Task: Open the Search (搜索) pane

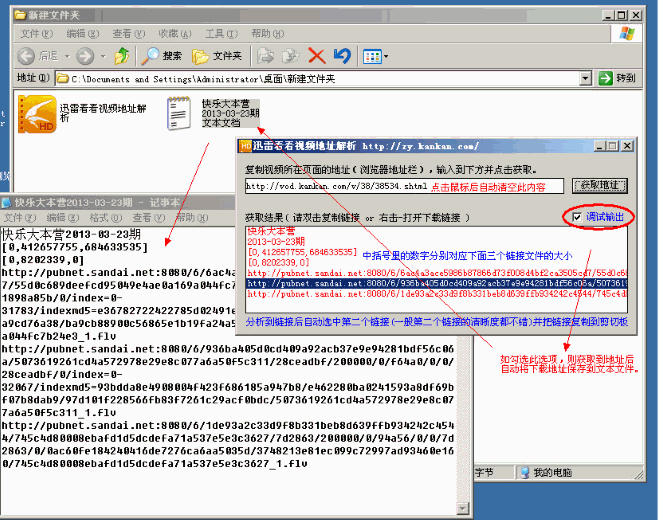Action: tap(161, 56)
